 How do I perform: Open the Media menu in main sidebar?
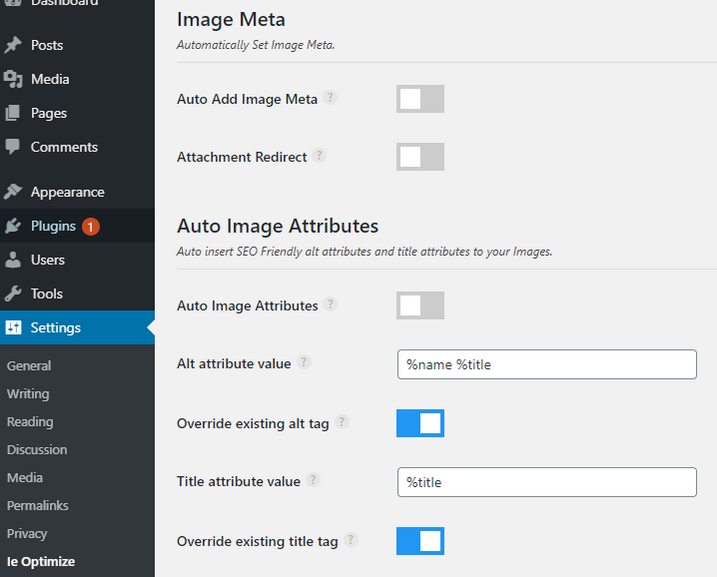point(77,79)
